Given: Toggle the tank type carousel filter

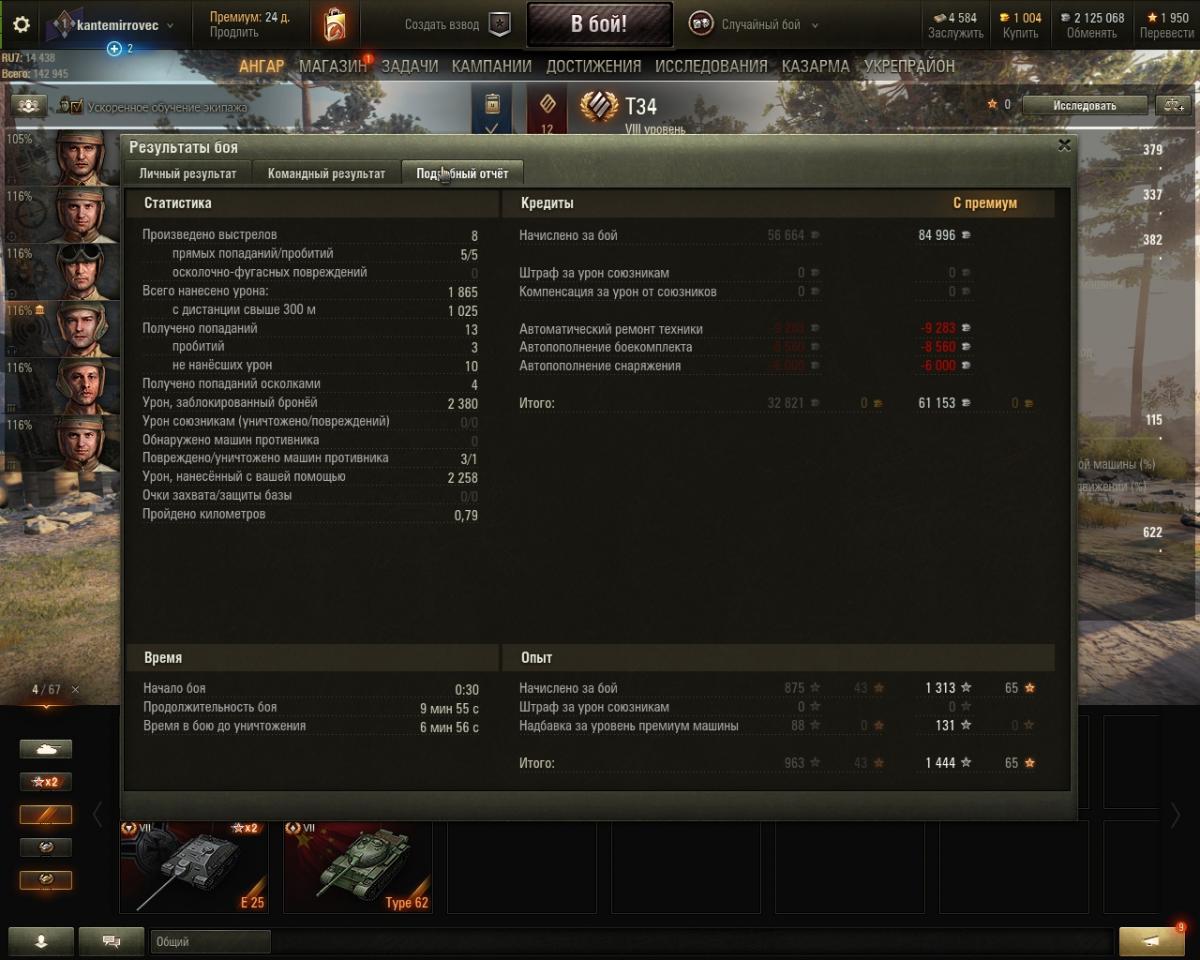Looking at the screenshot, I should coord(46,749).
